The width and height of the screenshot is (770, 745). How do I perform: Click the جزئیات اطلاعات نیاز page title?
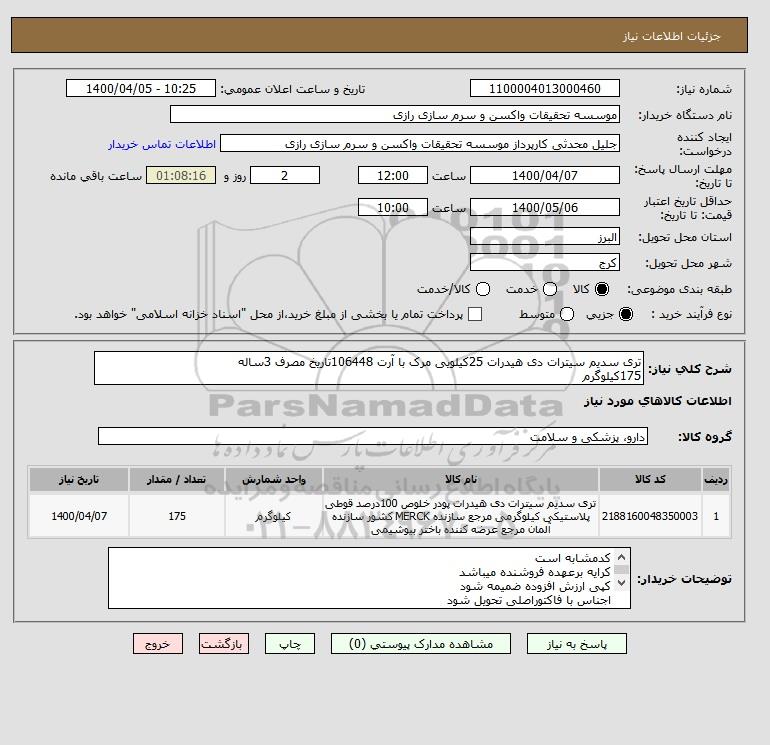(x=671, y=36)
